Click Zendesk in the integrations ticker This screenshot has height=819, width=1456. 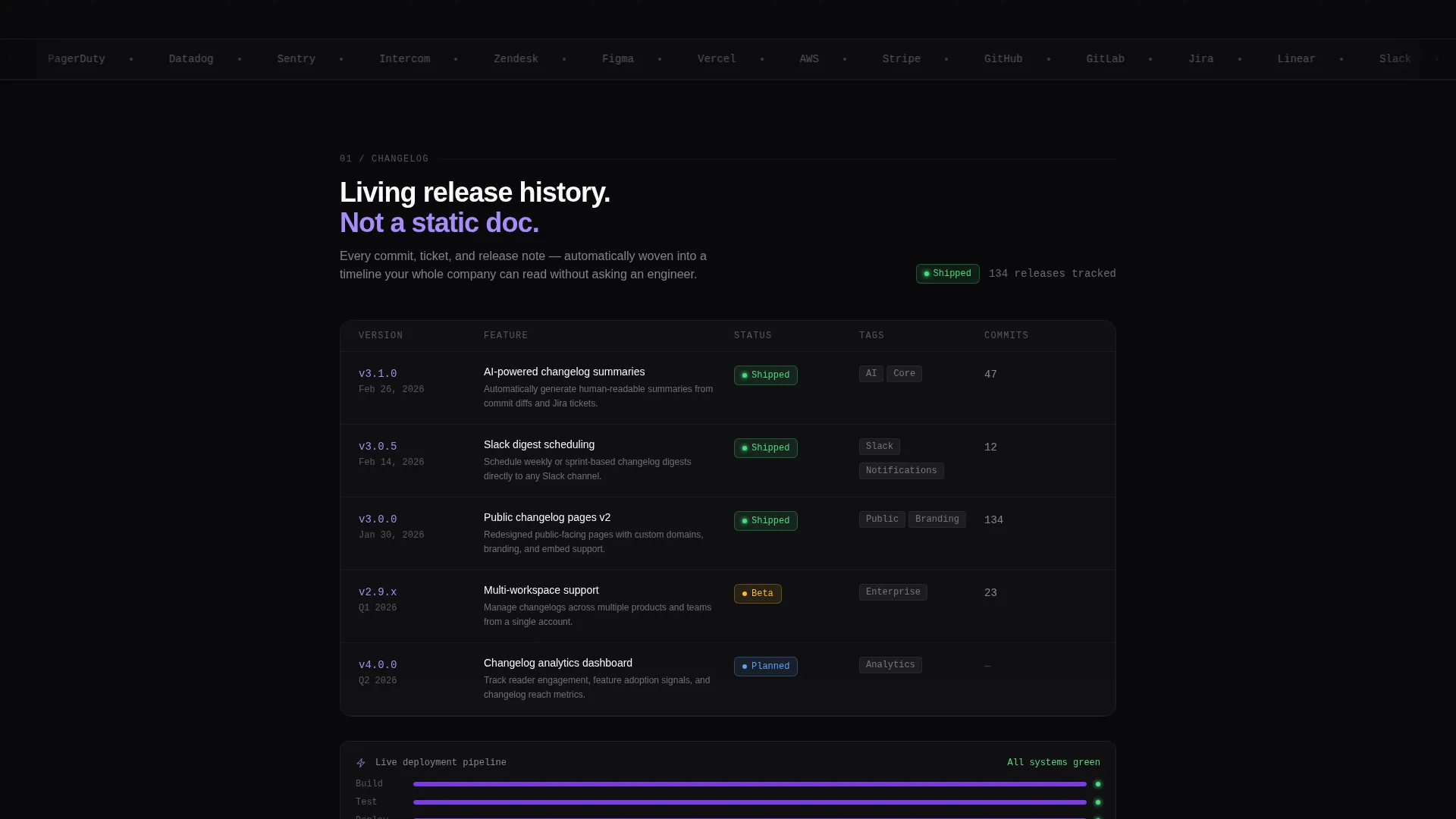(516, 59)
